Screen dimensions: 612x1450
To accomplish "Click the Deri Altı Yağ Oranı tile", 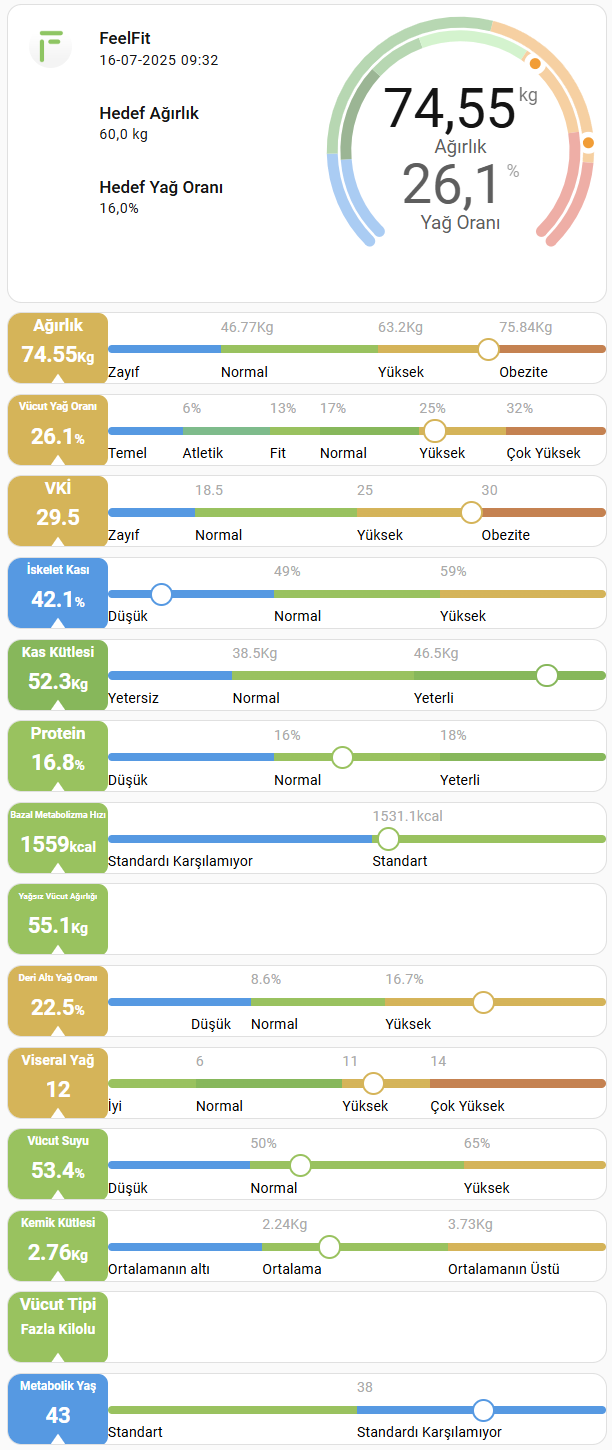I will (x=58, y=999).
